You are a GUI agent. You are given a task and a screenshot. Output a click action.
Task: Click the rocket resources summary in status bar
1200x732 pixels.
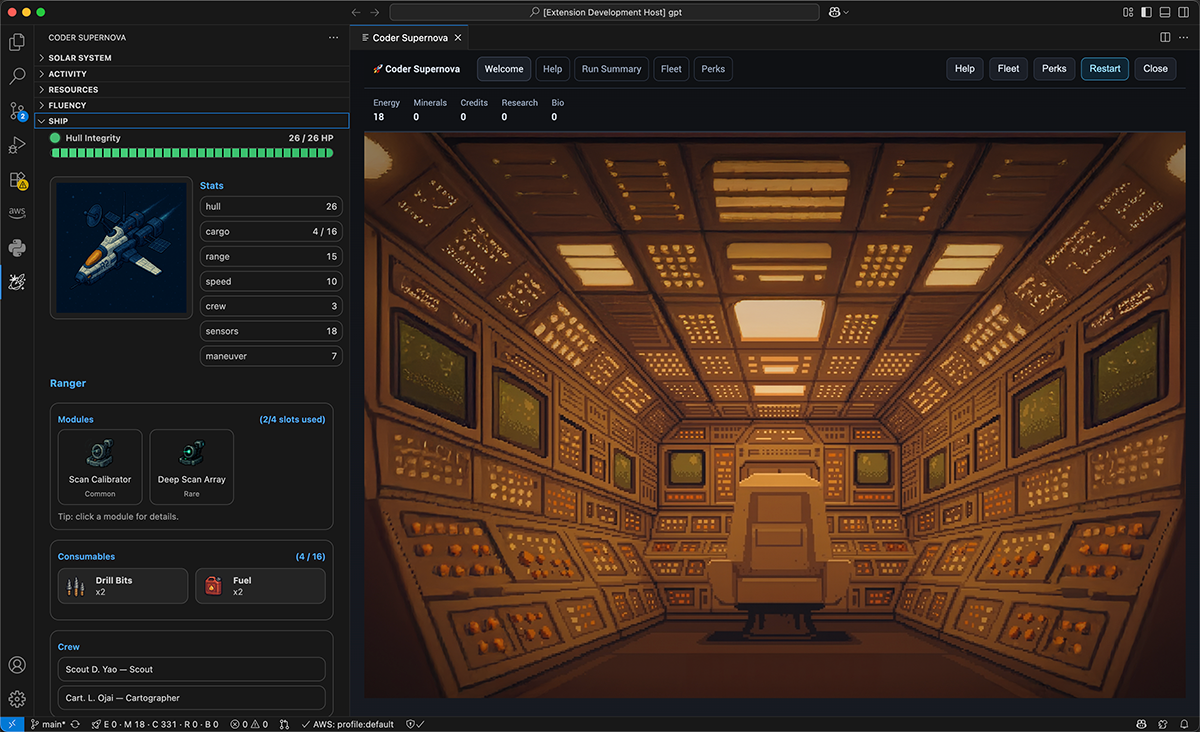[x=154, y=724]
